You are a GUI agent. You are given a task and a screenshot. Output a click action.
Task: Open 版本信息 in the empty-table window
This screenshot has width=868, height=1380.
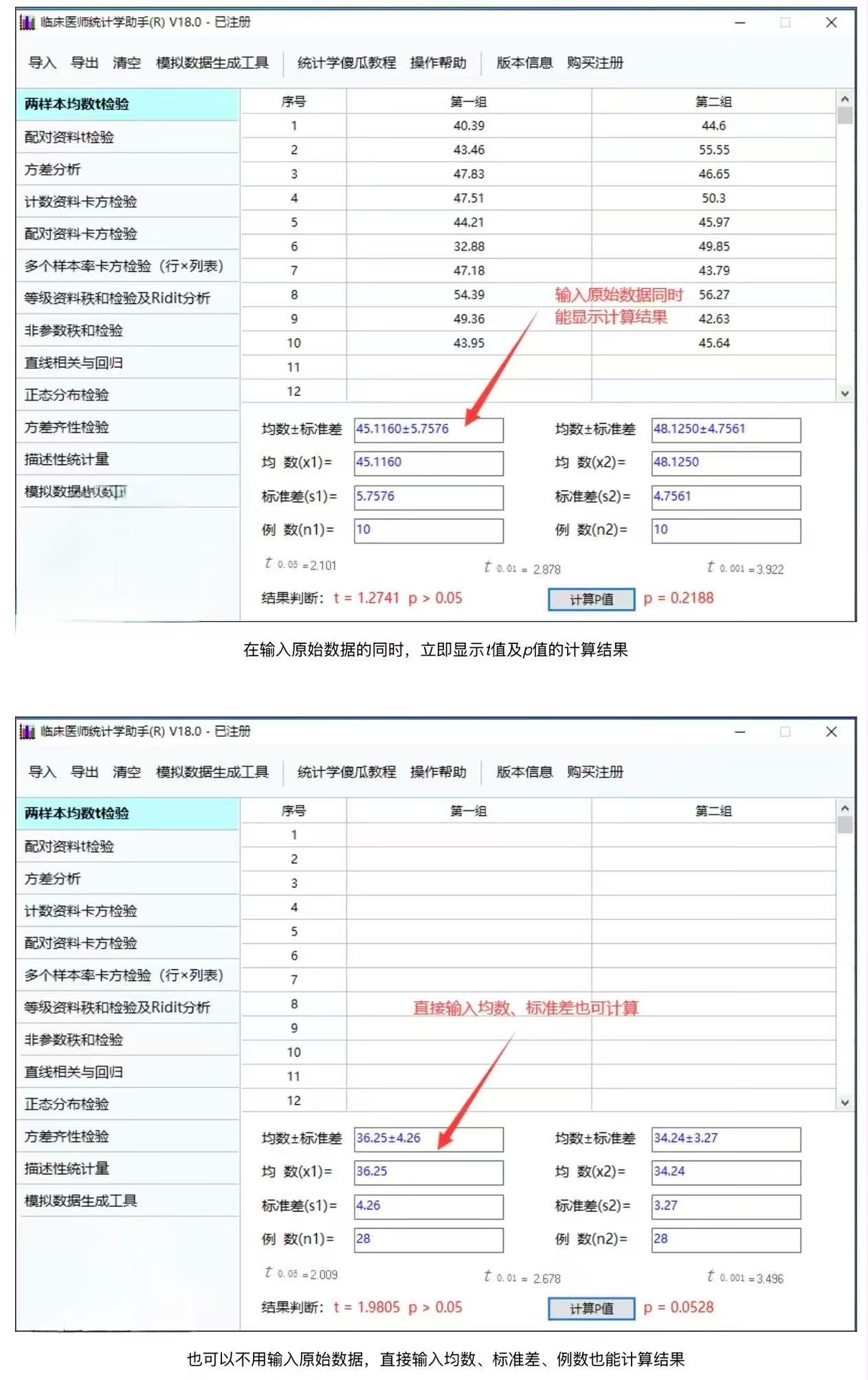coord(524,772)
